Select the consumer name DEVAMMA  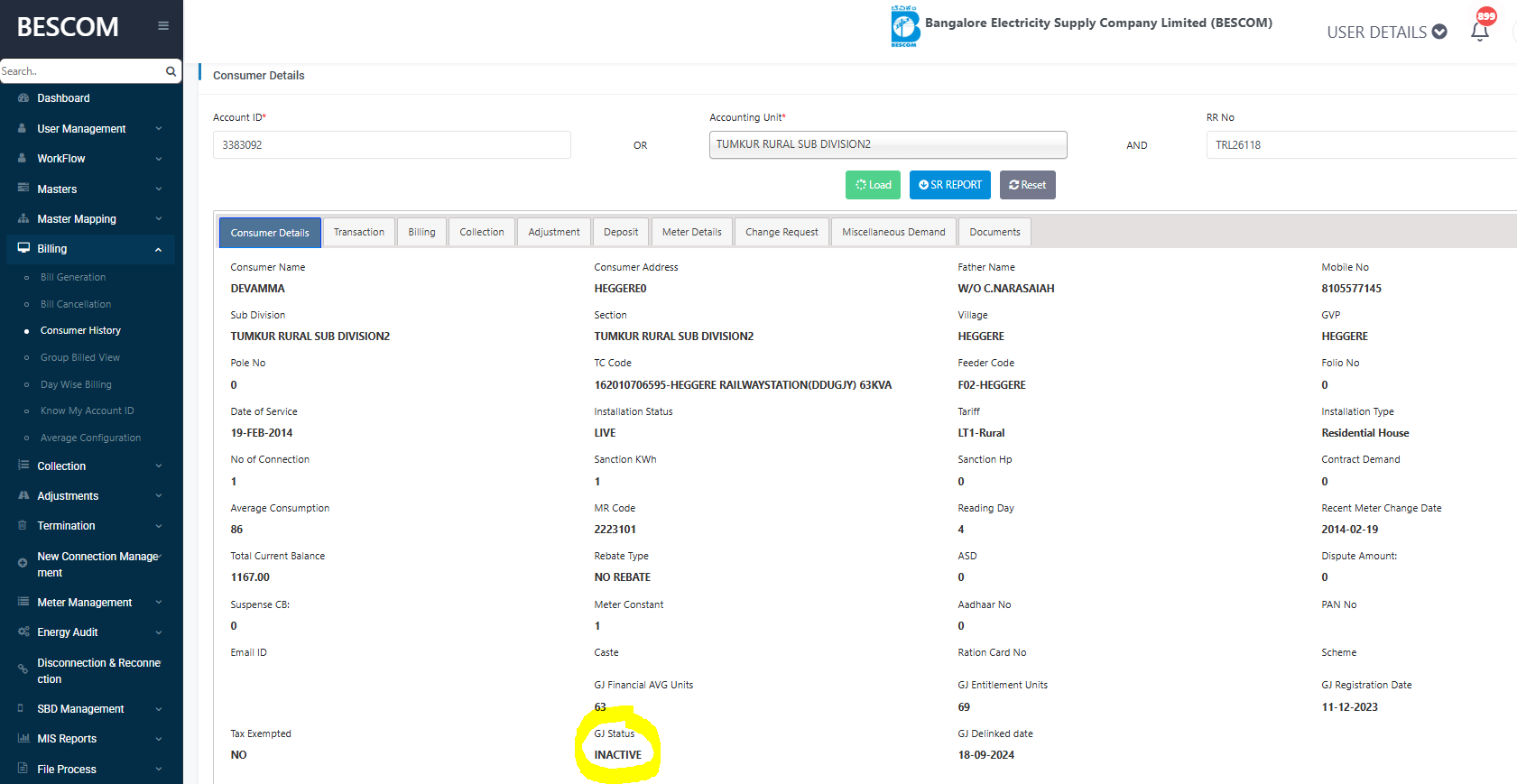(257, 289)
